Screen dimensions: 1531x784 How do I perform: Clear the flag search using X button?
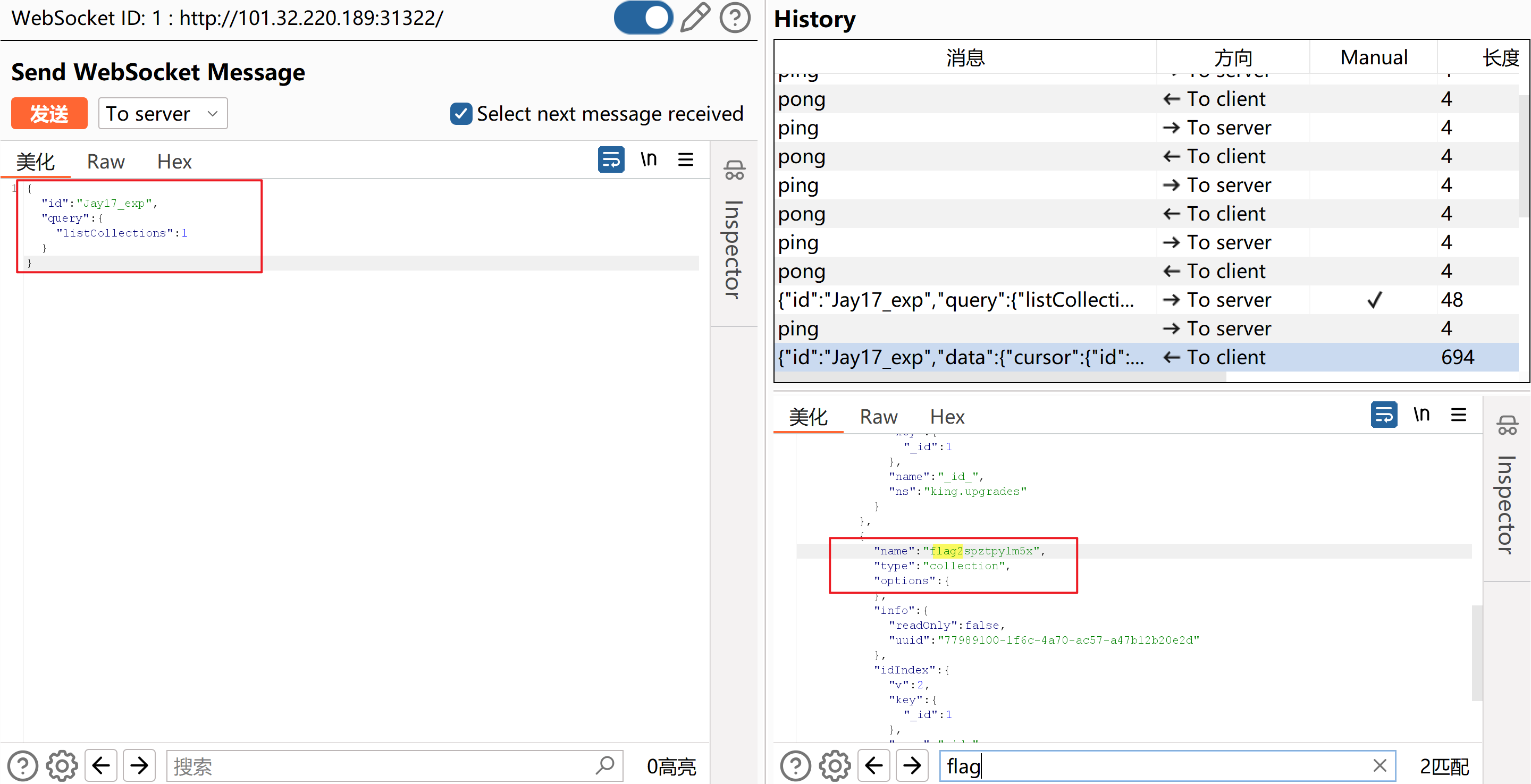(x=1380, y=766)
